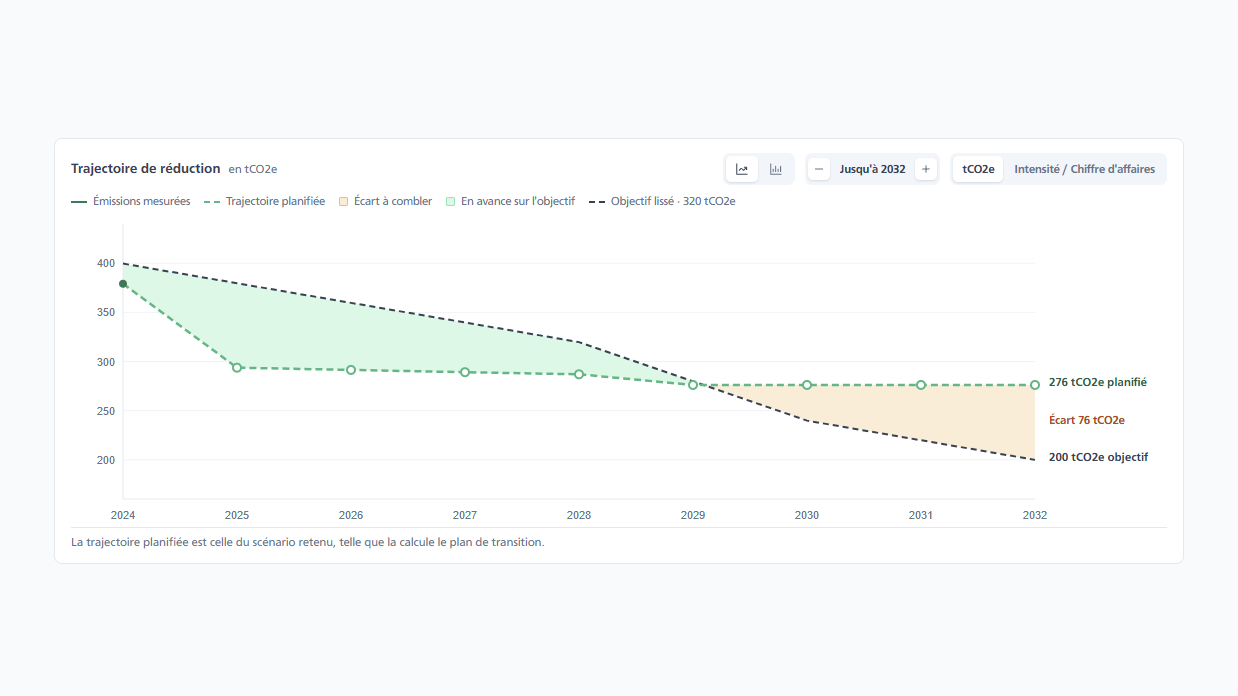Viewport: 1238px width, 696px height.
Task: Select Intensité / Chiffre d'affaires option
Action: (x=1084, y=169)
